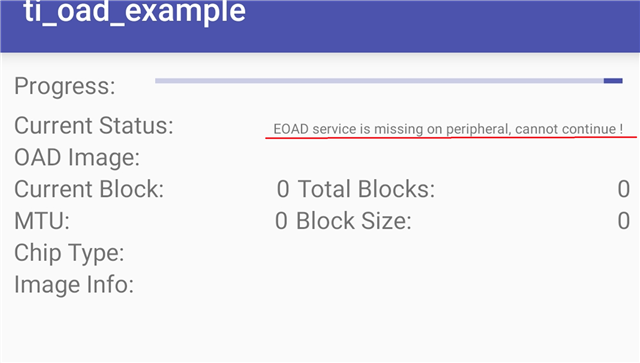Click the MTU label
The width and height of the screenshot is (640, 363).
pos(42,221)
